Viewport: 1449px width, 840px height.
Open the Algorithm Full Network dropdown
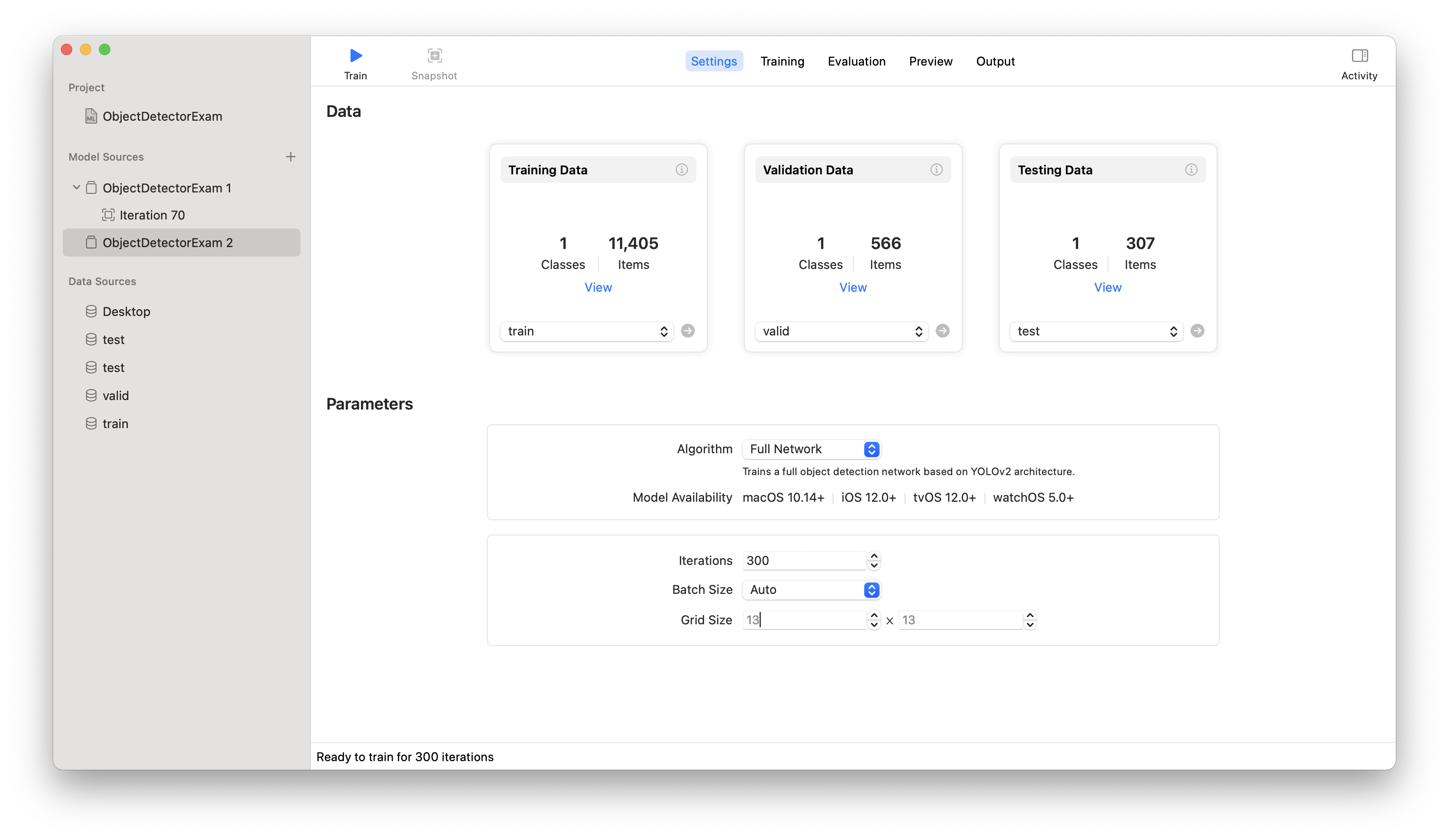pyautogui.click(x=811, y=449)
